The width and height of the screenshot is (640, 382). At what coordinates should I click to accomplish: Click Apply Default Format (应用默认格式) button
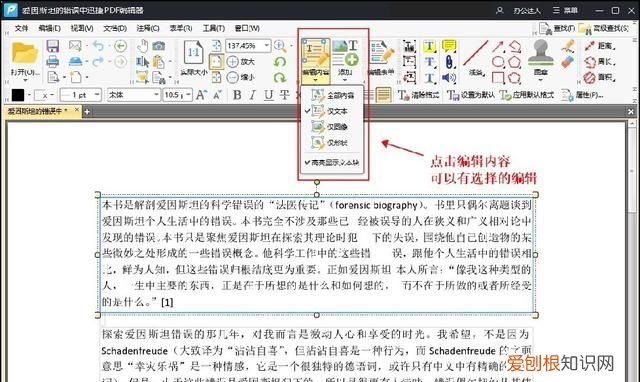pos(527,95)
